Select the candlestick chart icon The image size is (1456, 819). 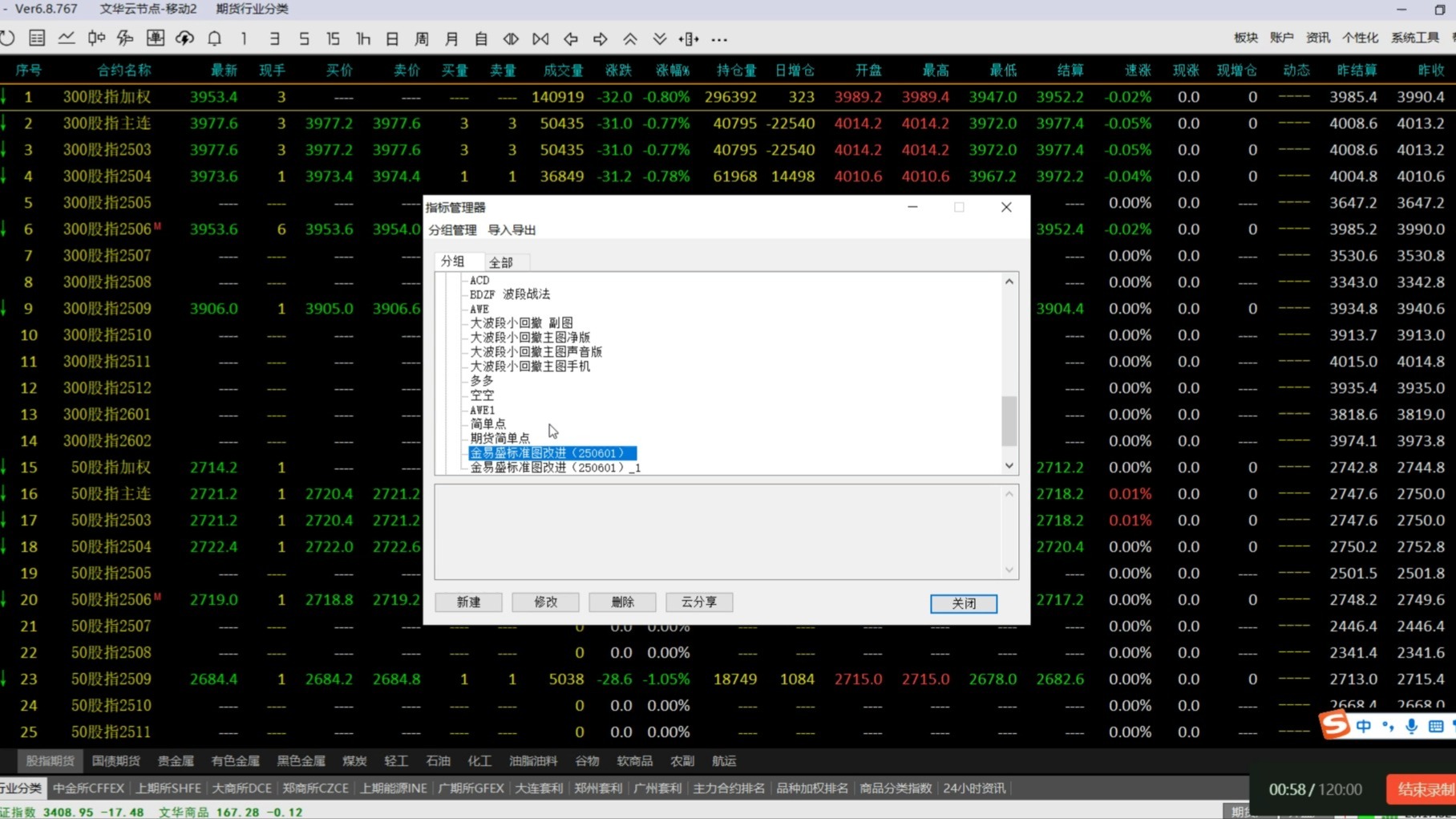click(x=96, y=39)
